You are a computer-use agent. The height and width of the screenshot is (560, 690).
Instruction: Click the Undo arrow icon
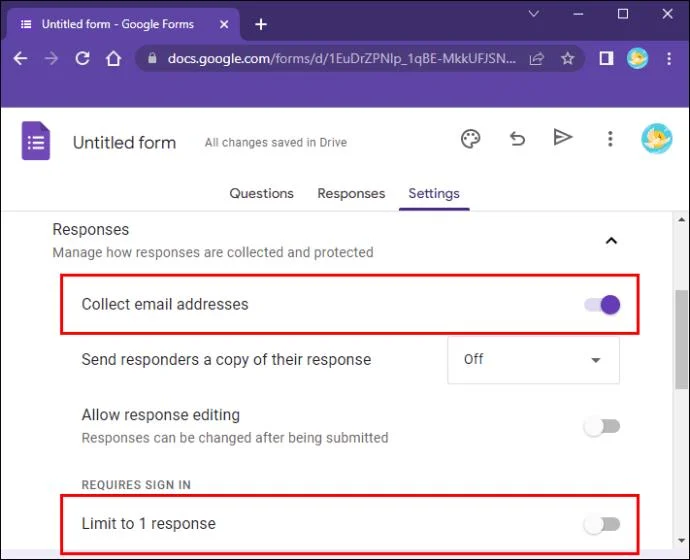pos(518,139)
